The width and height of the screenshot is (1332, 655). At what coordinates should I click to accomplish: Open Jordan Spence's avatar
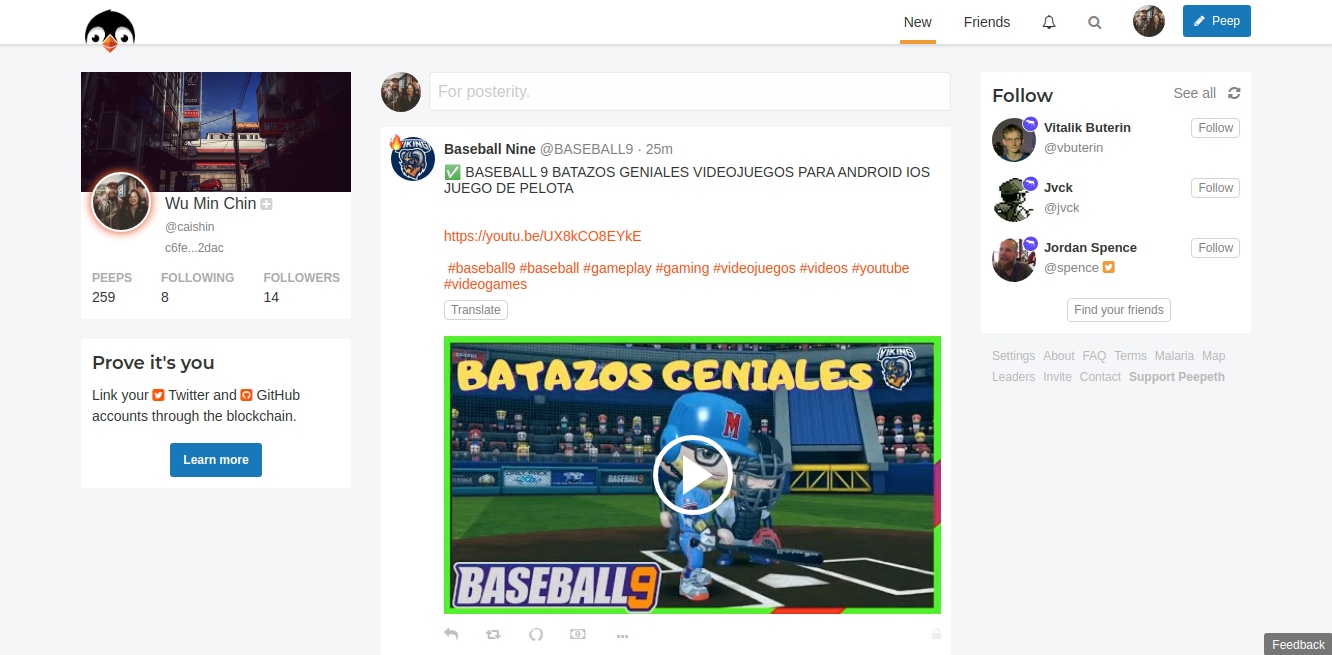tap(1014, 259)
